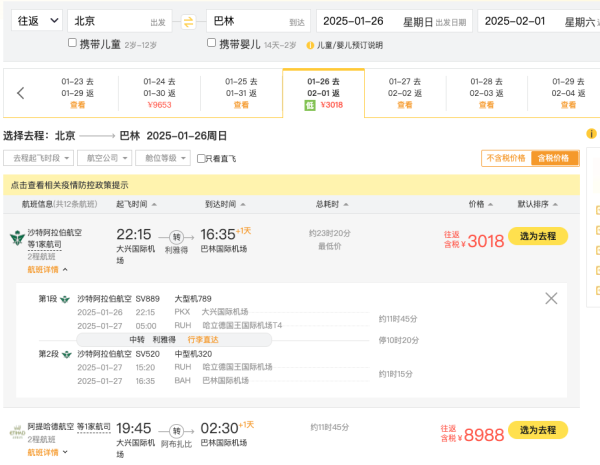Sort by departure time arrow

coord(154,205)
